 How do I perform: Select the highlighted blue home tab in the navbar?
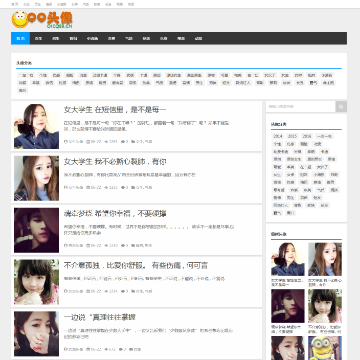tap(20, 38)
